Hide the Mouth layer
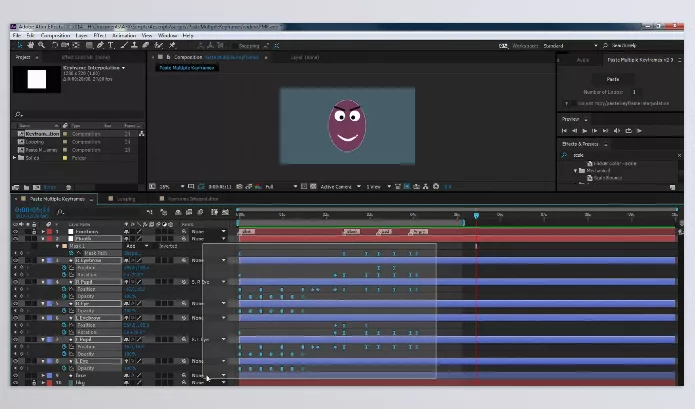Image resolution: width=695 pixels, height=409 pixels. [x=16, y=238]
